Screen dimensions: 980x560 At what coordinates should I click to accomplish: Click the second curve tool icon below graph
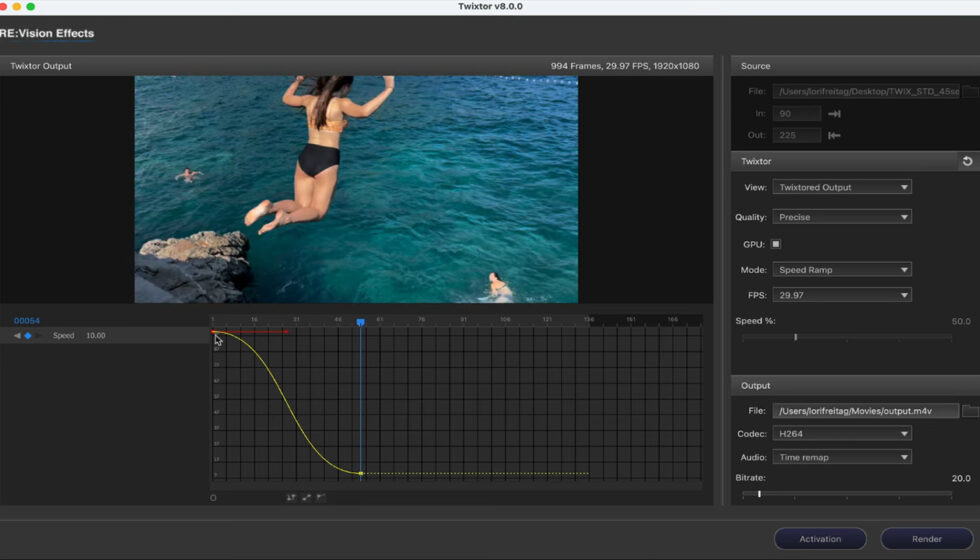[x=306, y=497]
